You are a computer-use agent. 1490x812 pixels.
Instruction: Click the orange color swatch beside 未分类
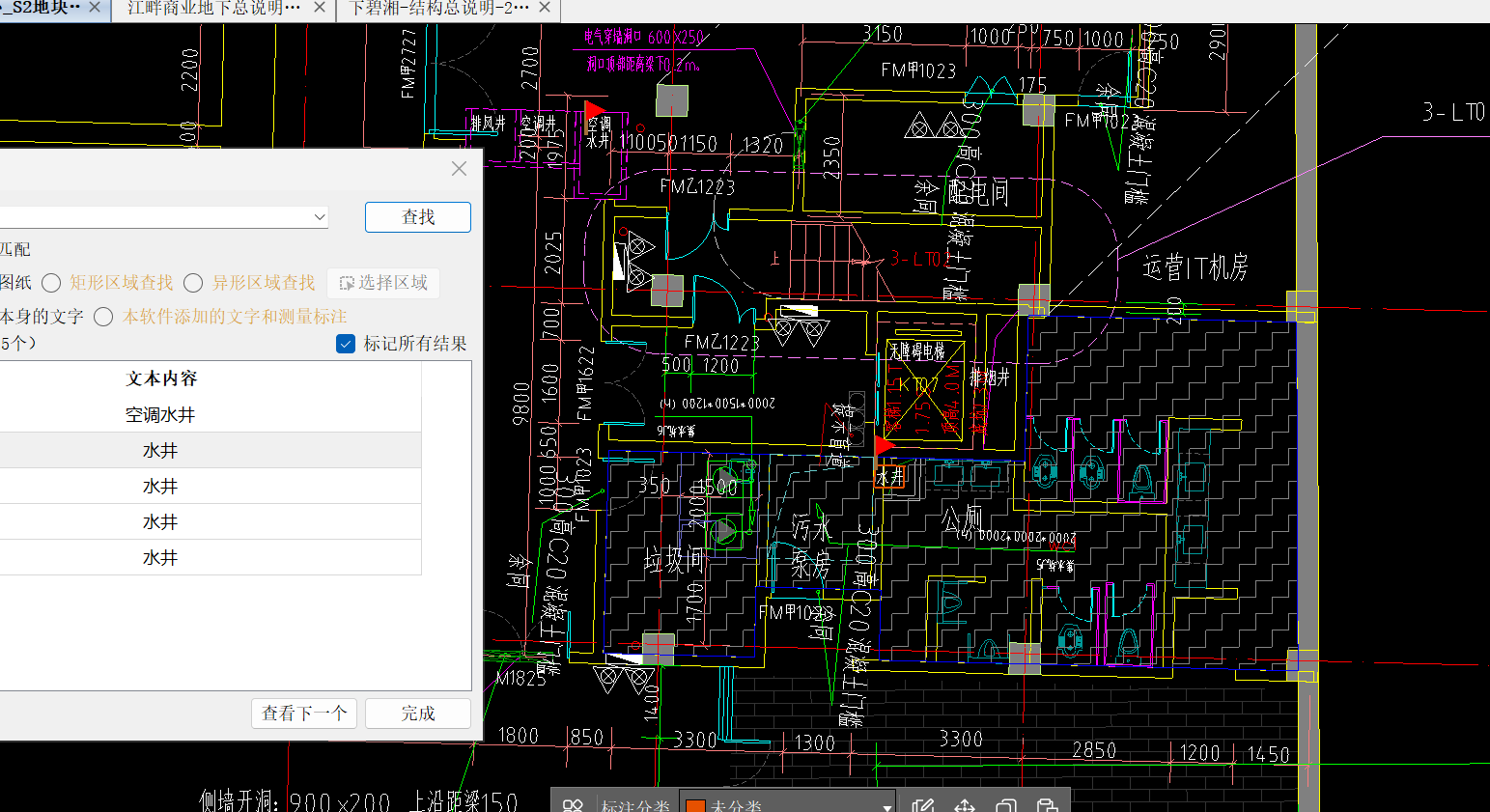pyautogui.click(x=695, y=806)
